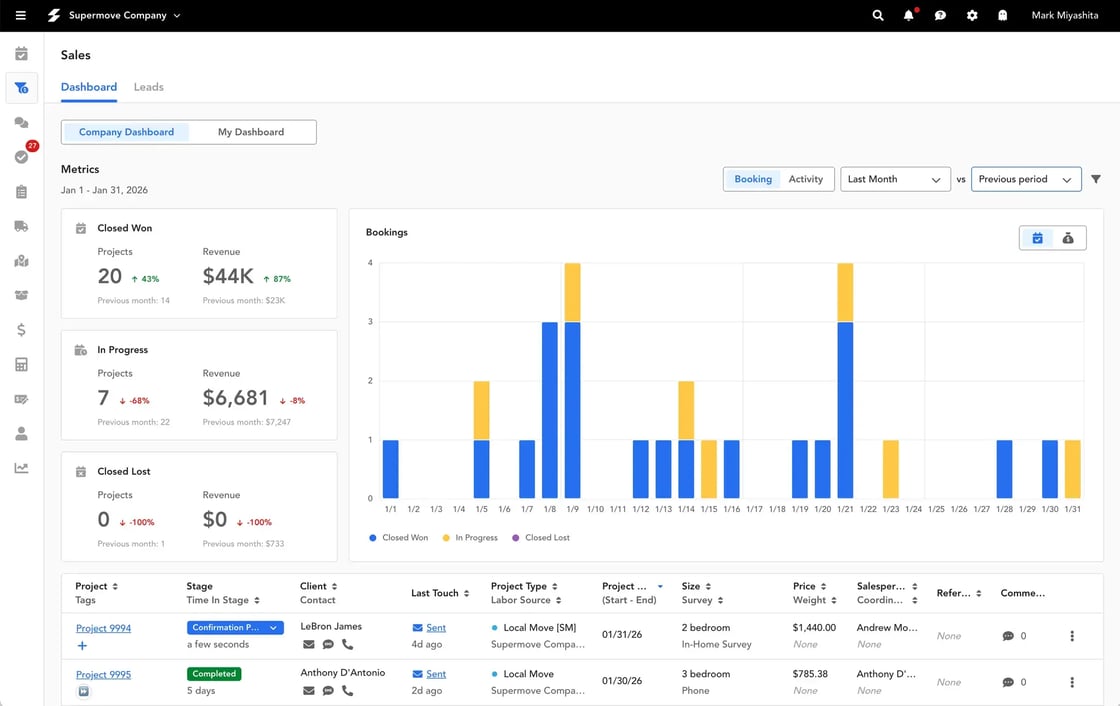This screenshot has height=706, width=1120.
Task: Click SMS icon for Anthony D'Antonio
Action: pos(328,690)
